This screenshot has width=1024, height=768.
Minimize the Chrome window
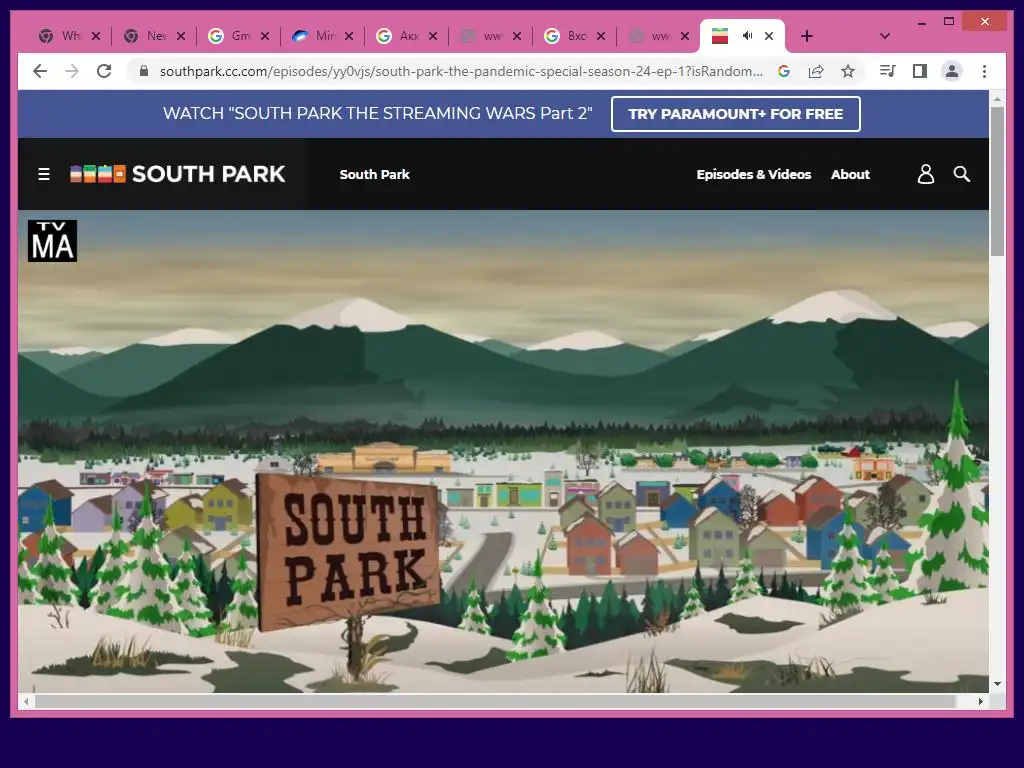pos(921,22)
